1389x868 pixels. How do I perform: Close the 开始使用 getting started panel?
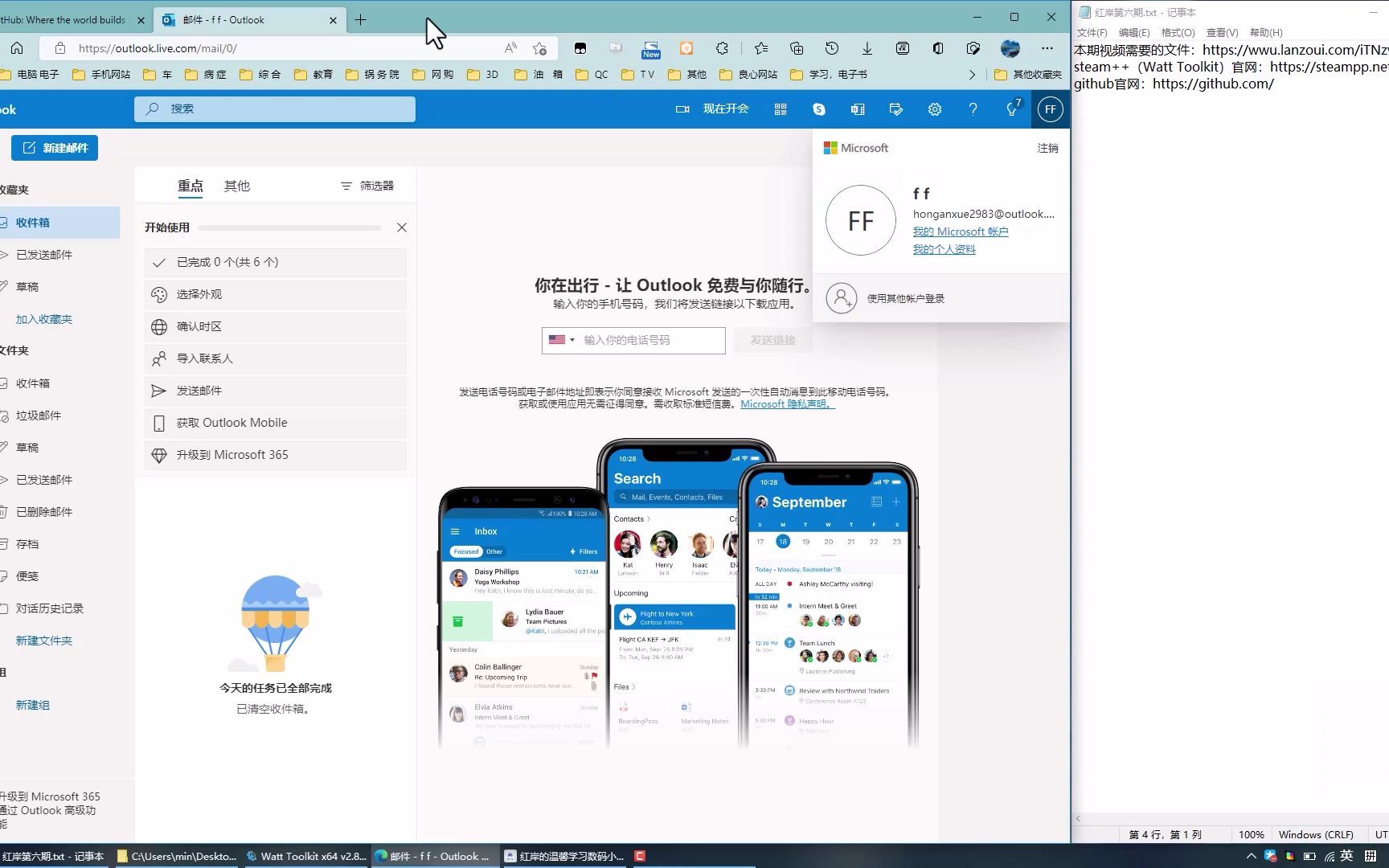(x=402, y=227)
